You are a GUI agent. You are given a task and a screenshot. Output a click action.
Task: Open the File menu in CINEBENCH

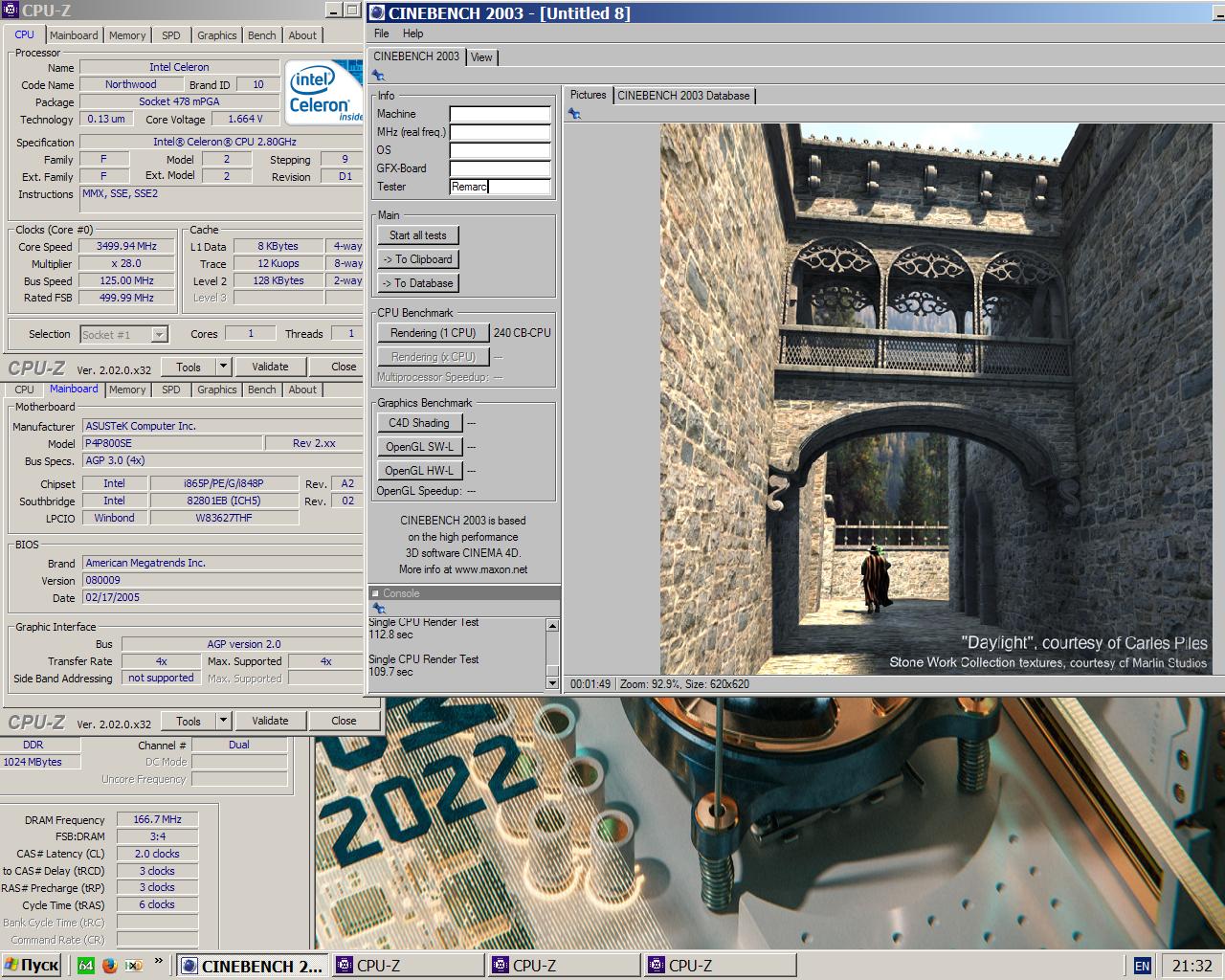point(381,33)
